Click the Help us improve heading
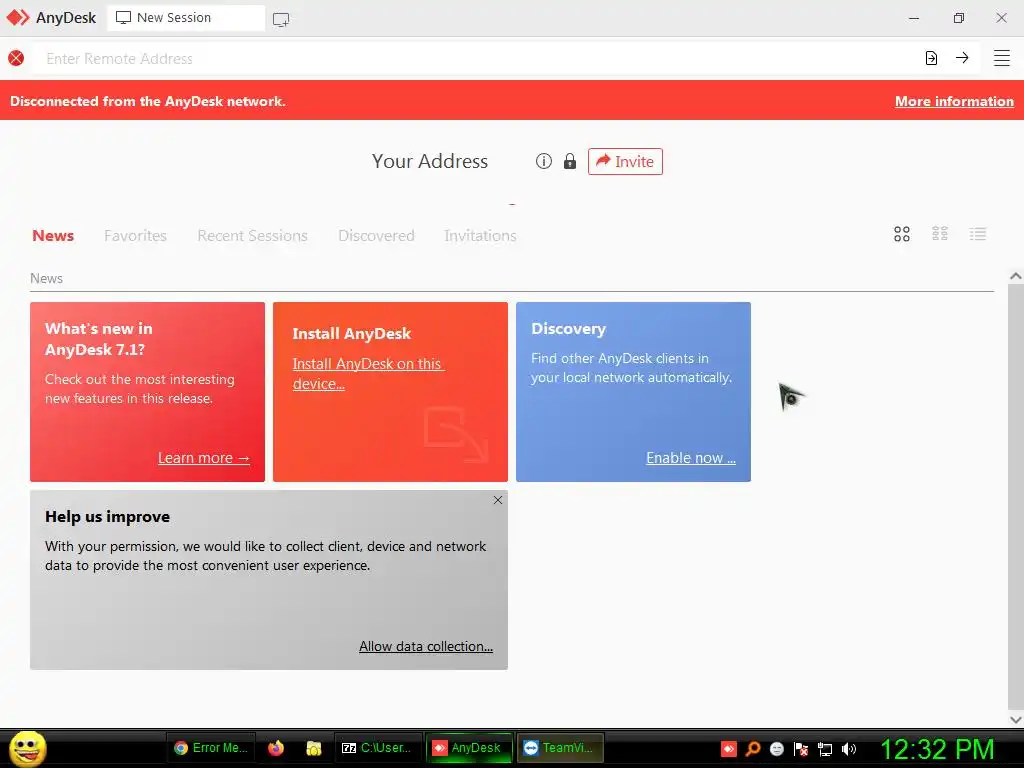The height and width of the screenshot is (768, 1024). [x=108, y=517]
